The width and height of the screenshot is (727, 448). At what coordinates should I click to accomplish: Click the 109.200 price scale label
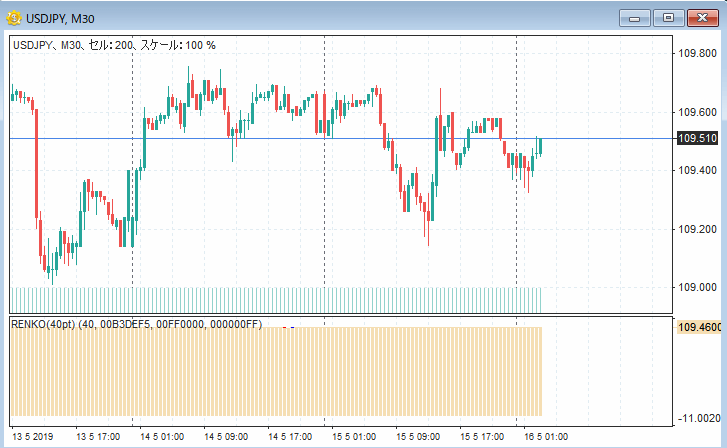[x=699, y=229]
